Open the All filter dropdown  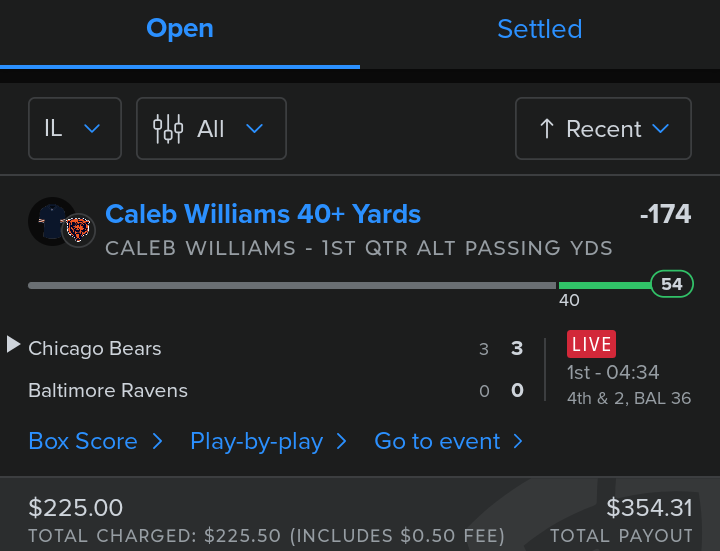click(211, 129)
